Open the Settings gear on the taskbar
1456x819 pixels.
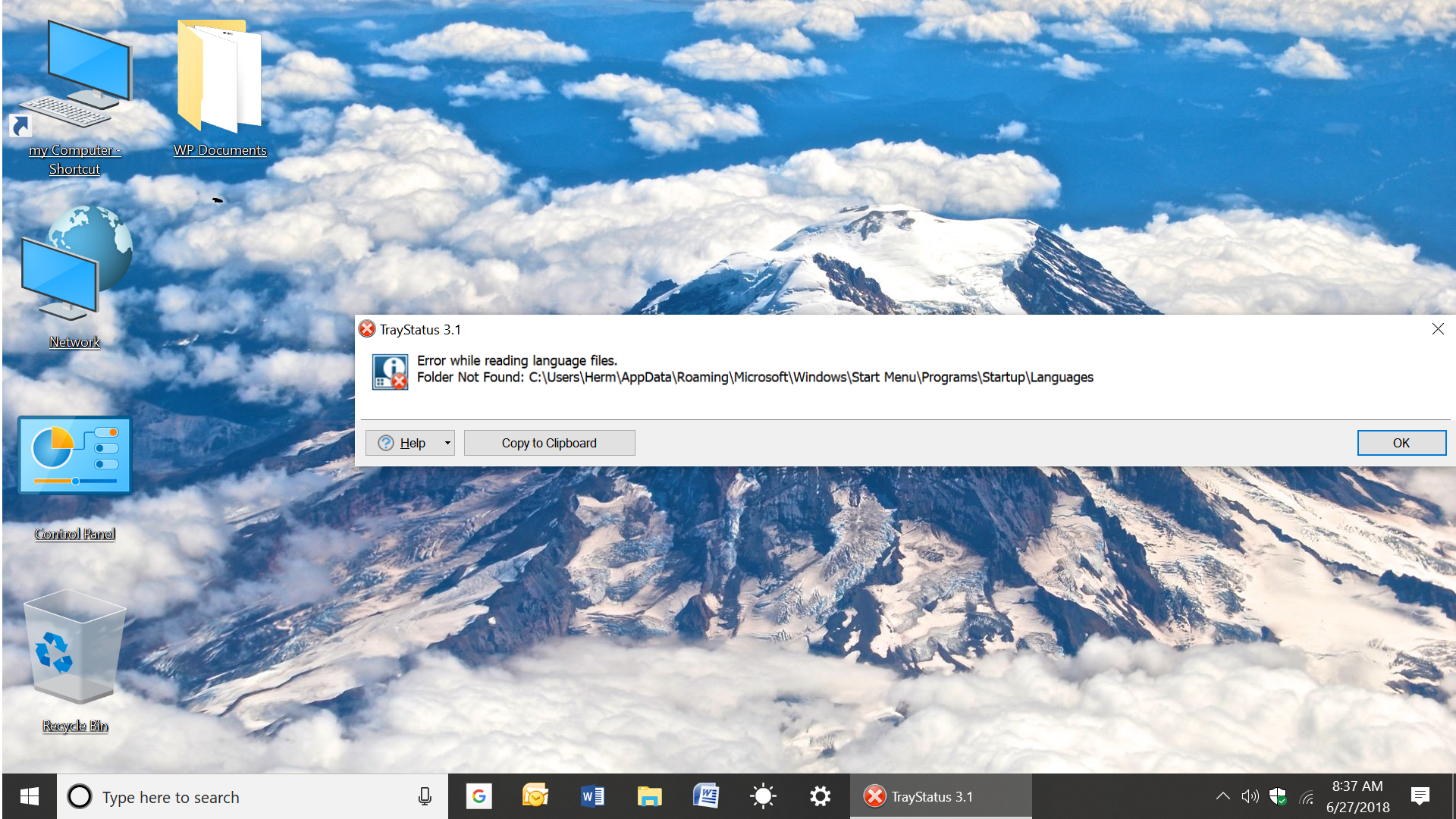820,796
